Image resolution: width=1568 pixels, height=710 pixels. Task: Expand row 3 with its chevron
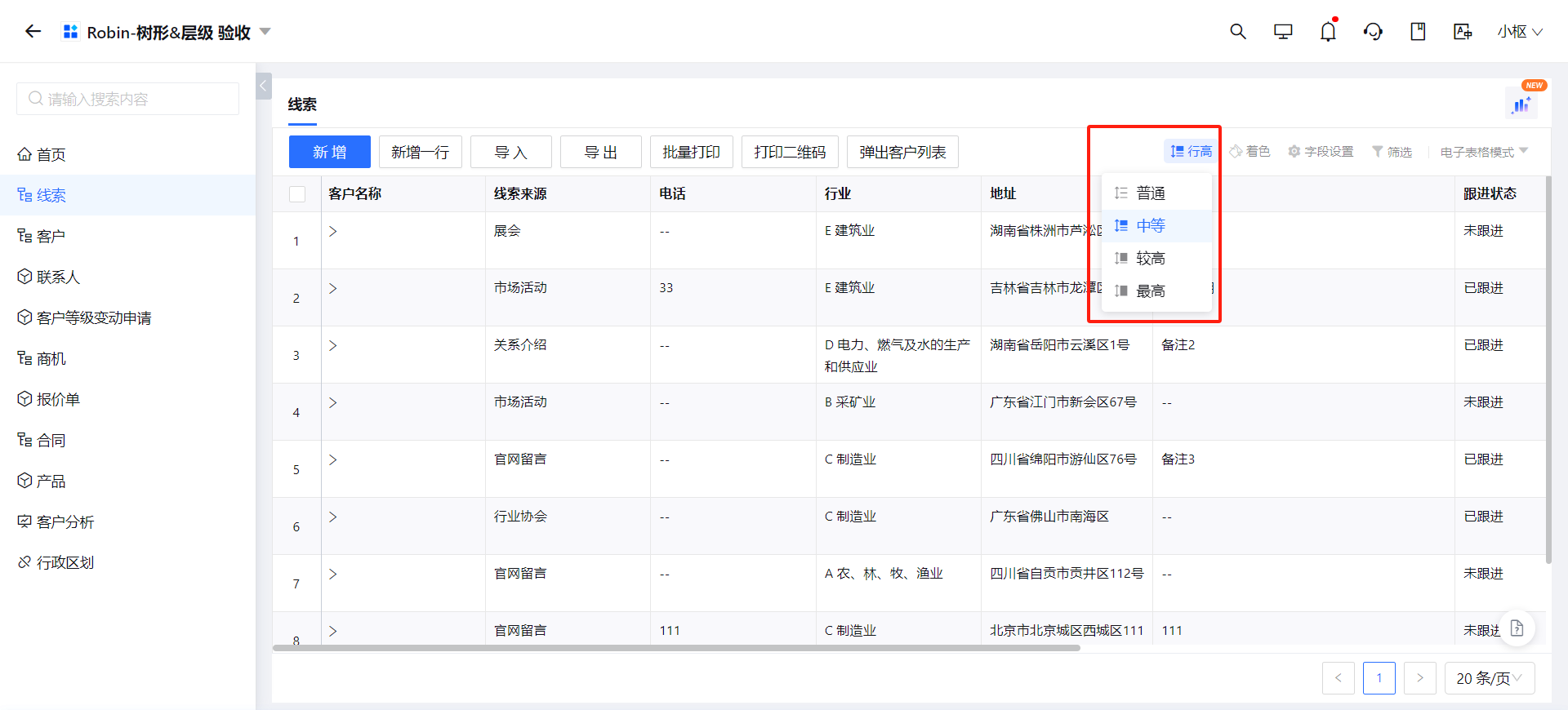pyautogui.click(x=333, y=346)
